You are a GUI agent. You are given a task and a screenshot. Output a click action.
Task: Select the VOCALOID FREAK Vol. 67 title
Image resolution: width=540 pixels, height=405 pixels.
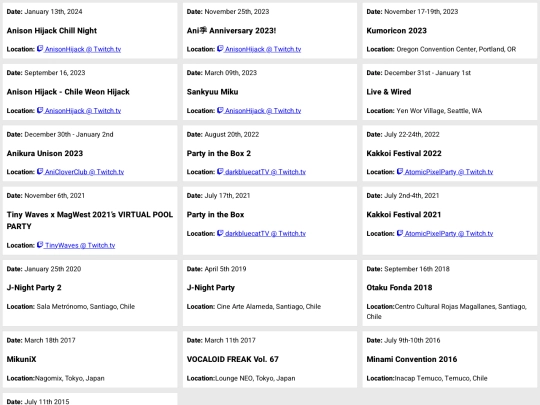tap(232, 359)
